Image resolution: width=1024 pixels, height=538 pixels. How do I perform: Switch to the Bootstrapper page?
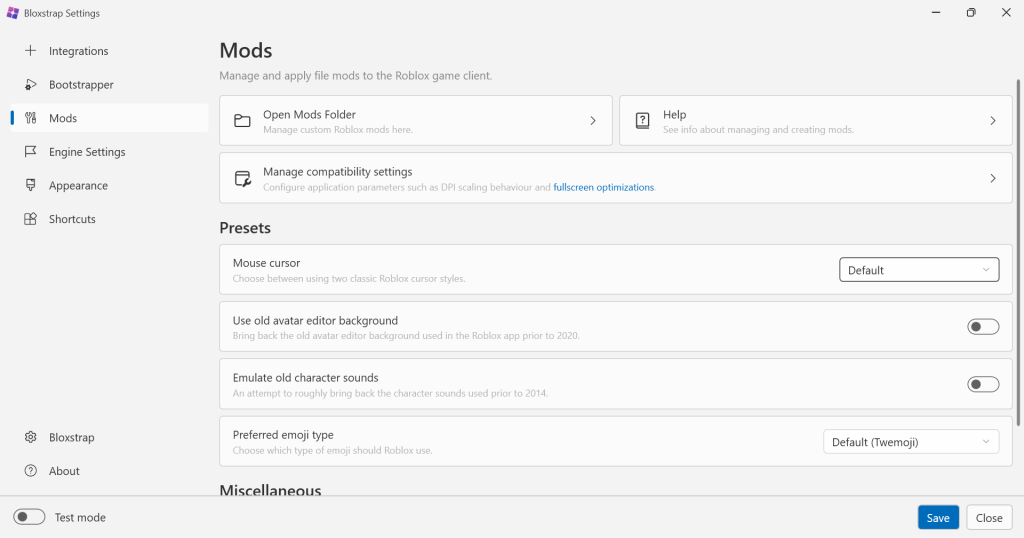coord(109,84)
